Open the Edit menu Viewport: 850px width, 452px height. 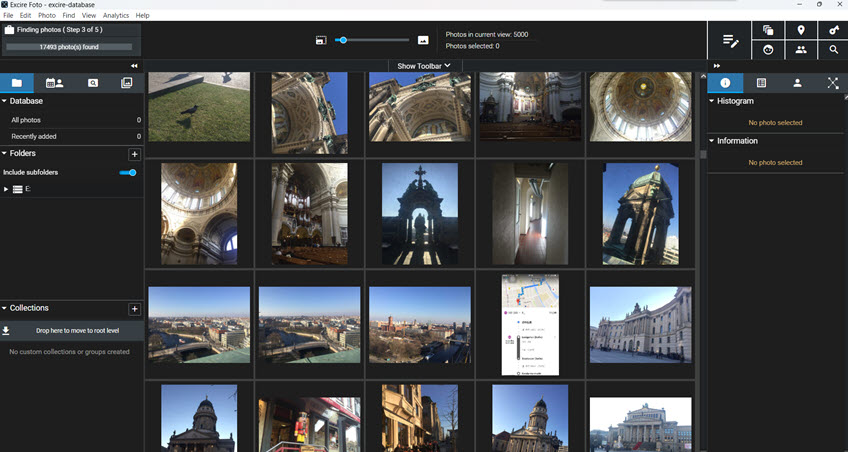click(x=25, y=15)
